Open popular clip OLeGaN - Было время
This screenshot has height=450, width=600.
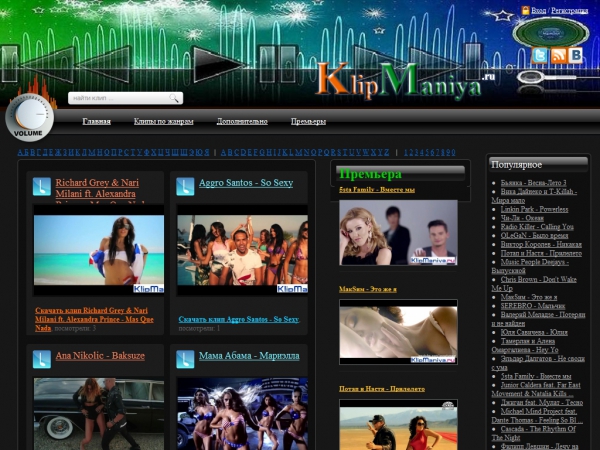[x=534, y=235]
